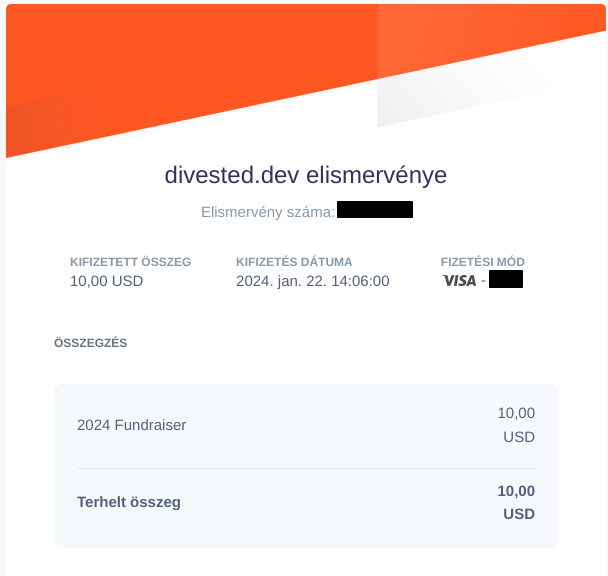Click the "FIZETÉSI MÓD" heading

coord(482,262)
